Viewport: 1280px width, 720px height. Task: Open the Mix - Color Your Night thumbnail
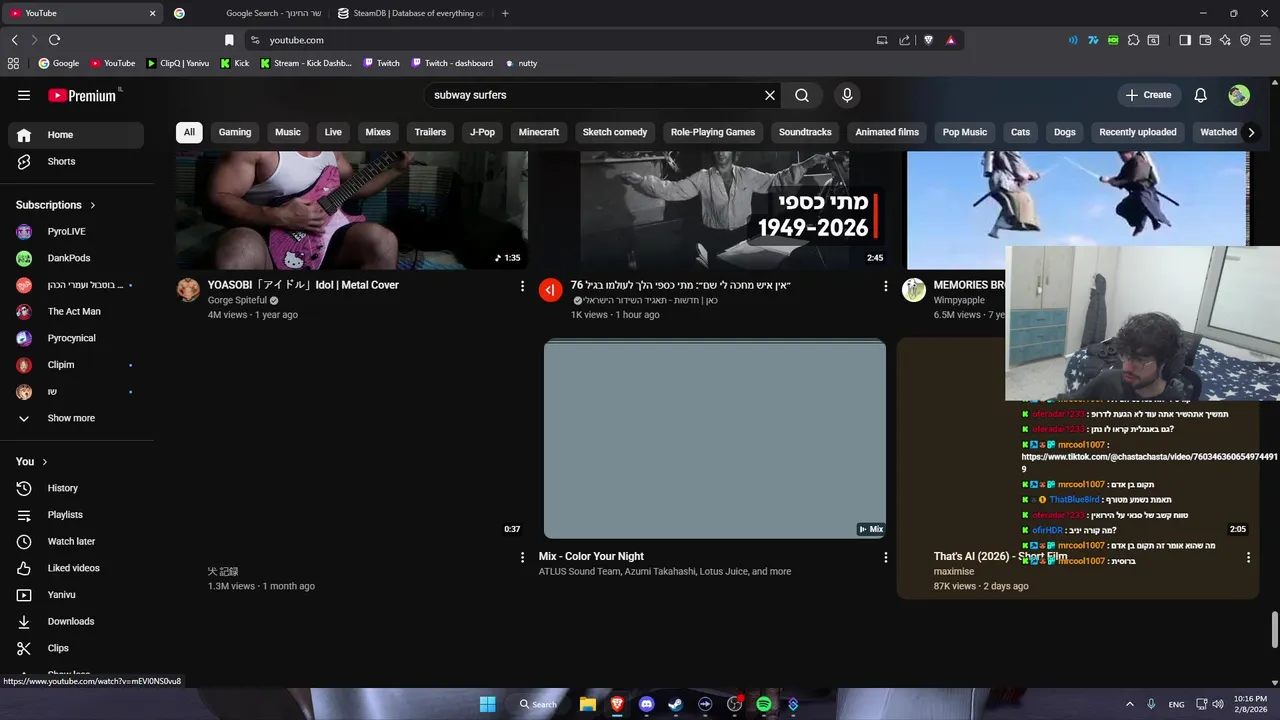click(715, 439)
